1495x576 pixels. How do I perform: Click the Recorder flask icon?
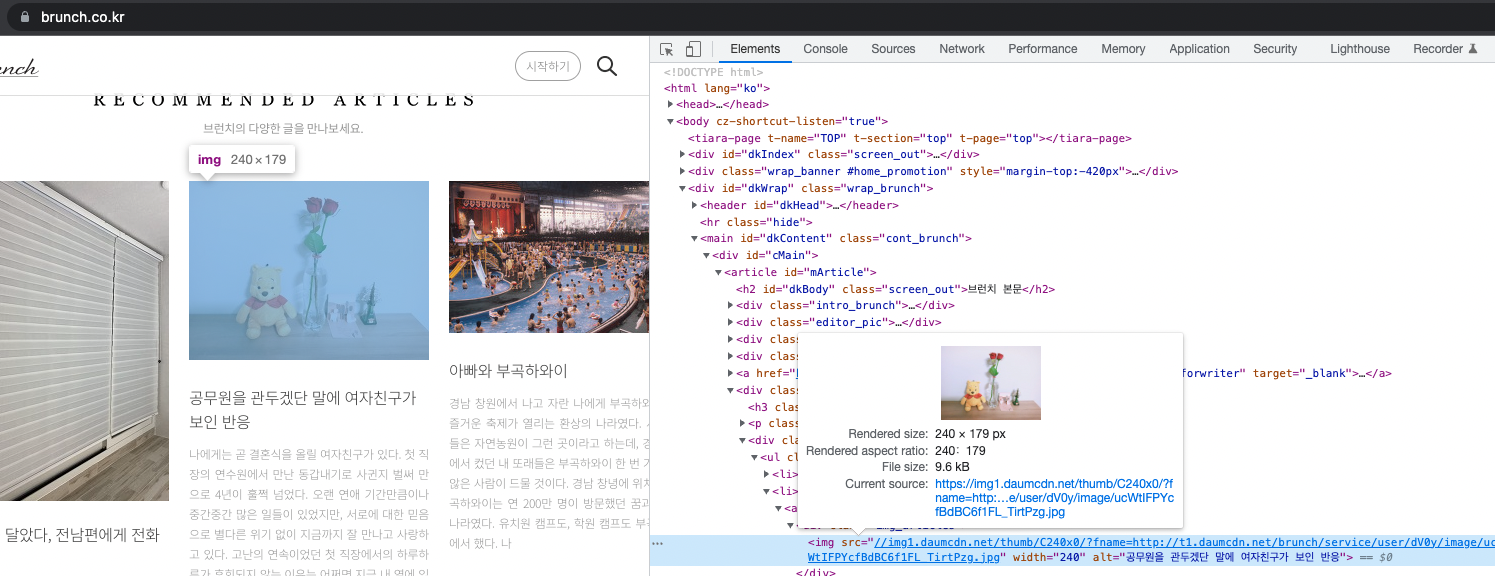(x=1472, y=49)
